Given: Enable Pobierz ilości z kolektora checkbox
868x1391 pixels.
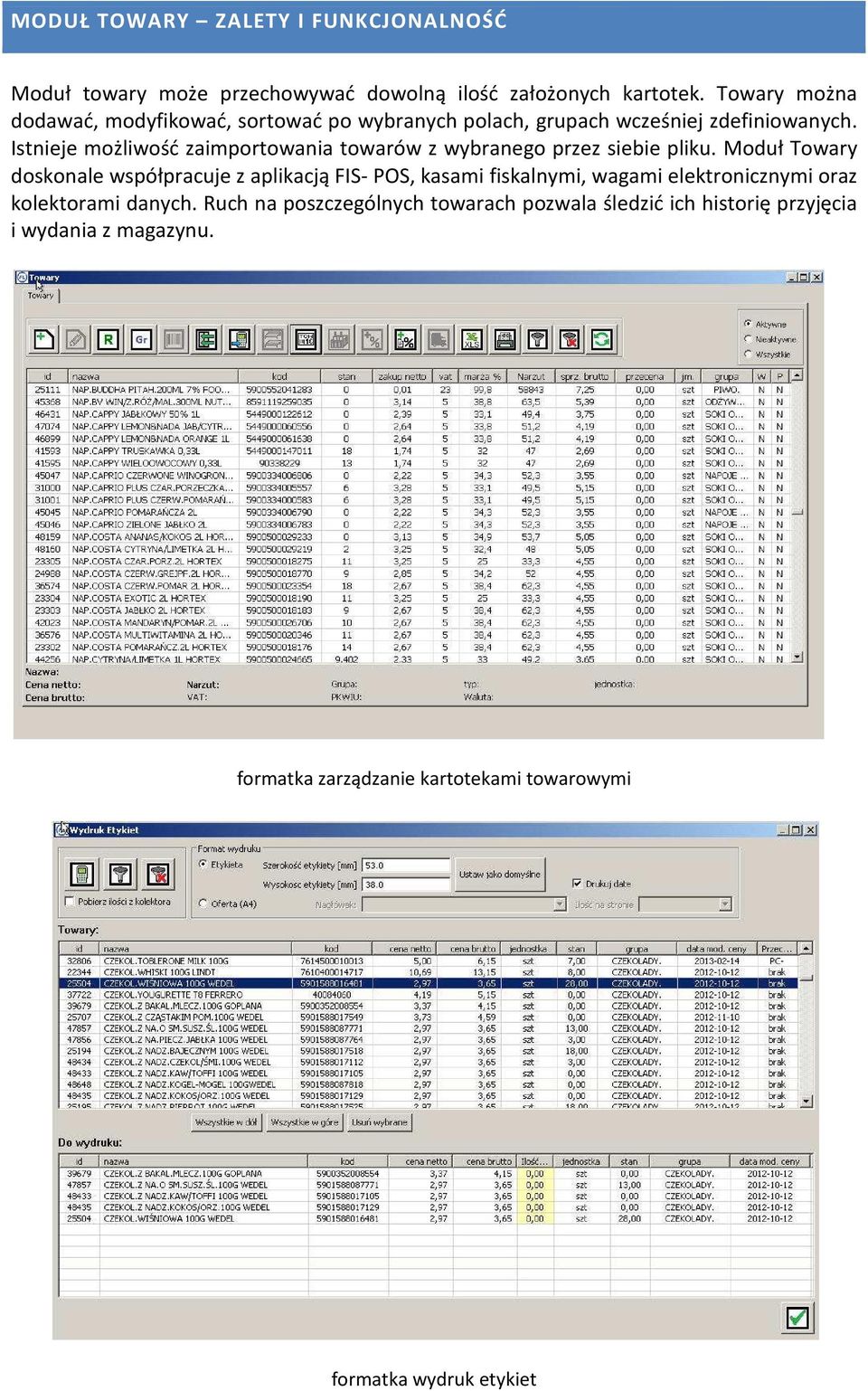Looking at the screenshot, I should click(x=118, y=902).
